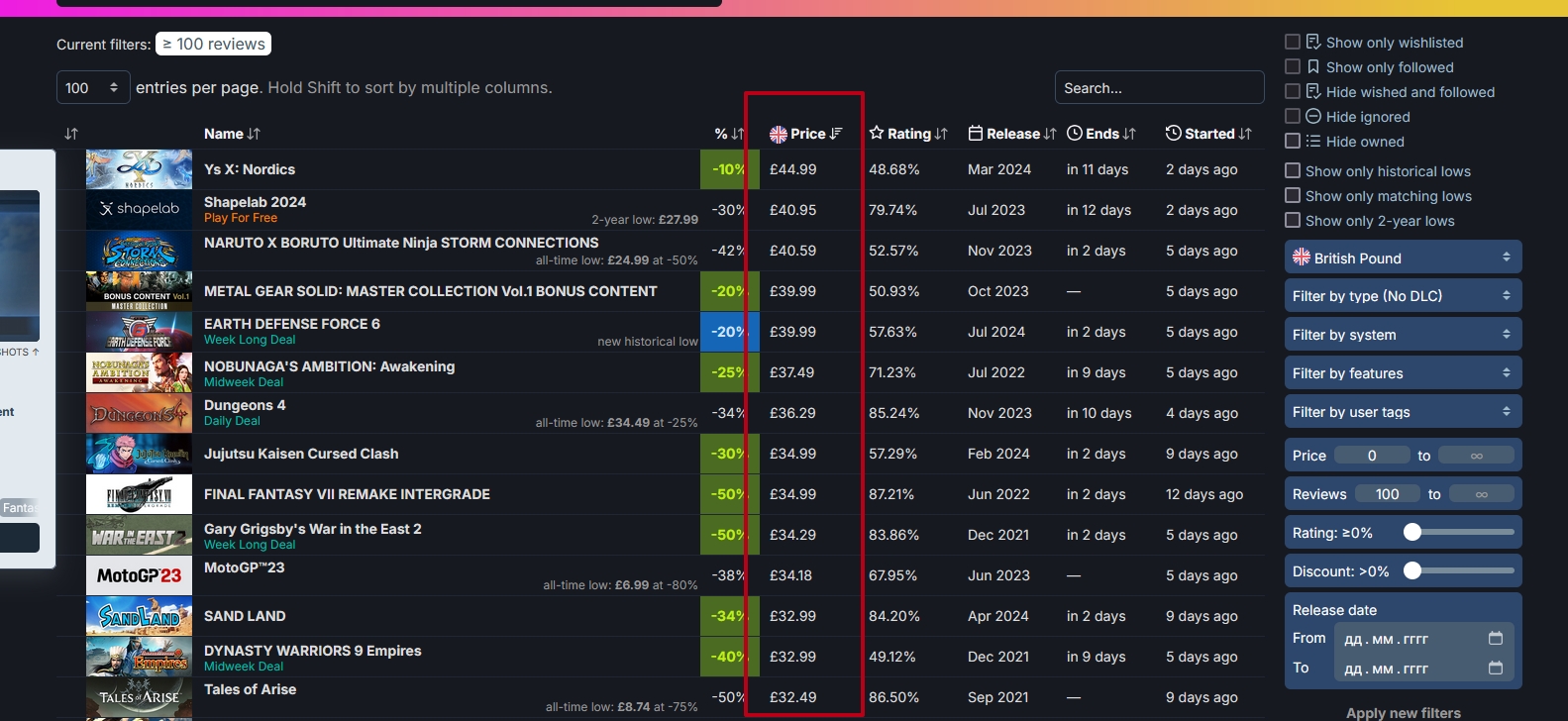Open Tales of Arise game thumbnail

(139, 697)
